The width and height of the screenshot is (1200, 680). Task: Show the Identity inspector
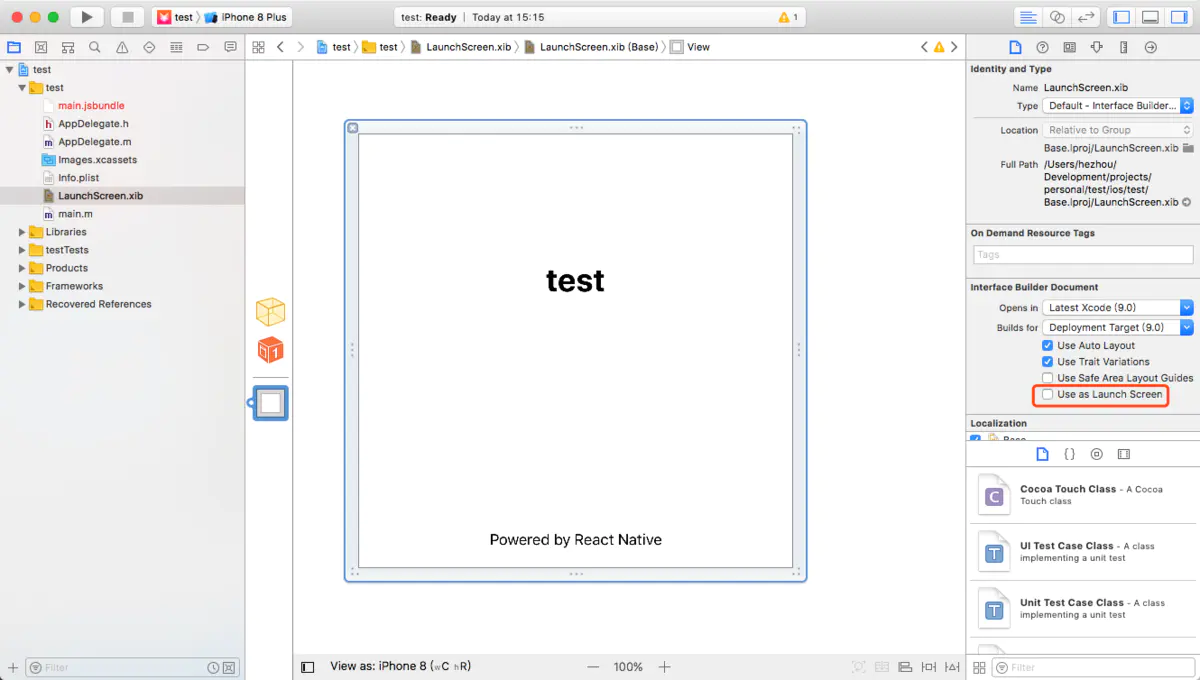[x=1069, y=47]
